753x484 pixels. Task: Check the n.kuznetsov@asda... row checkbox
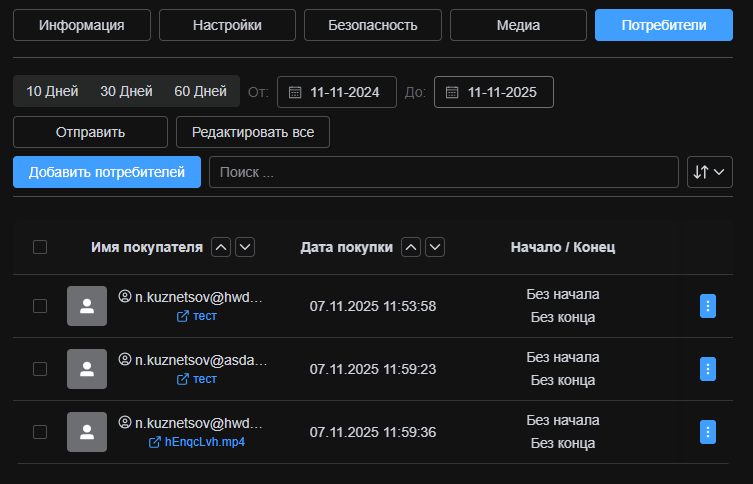coord(40,369)
